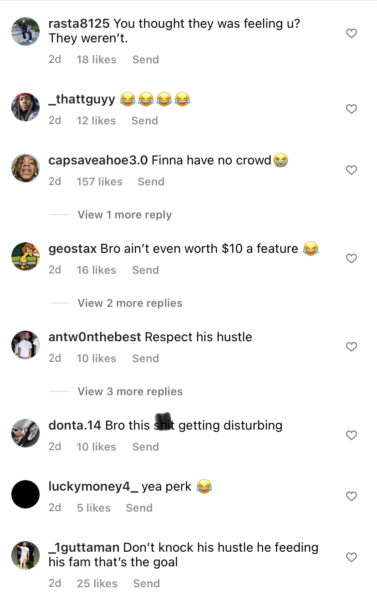Screen dimensions: 377x600
Task: Open luckymoney4_'s black profile picture
Action: [x=25, y=494]
